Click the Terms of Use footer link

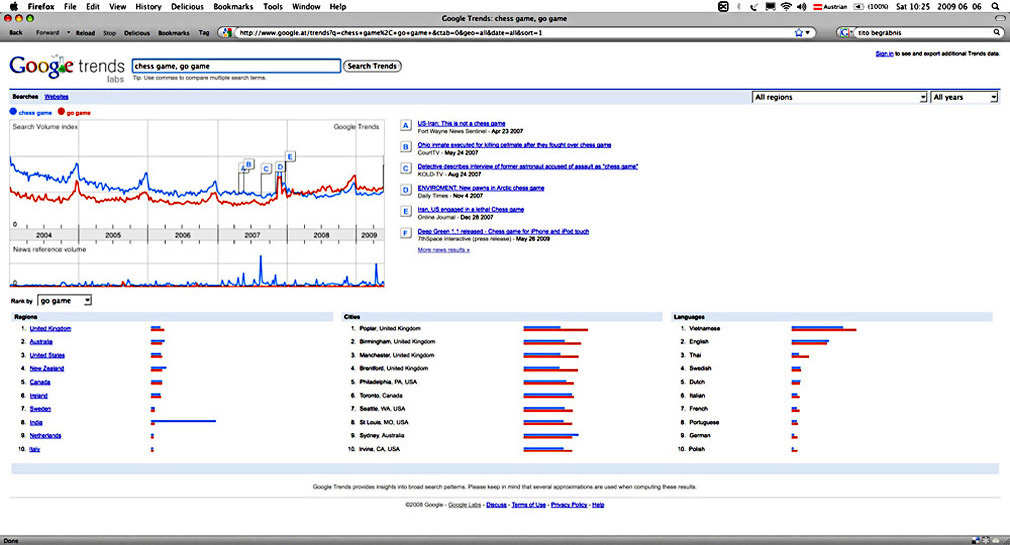(529, 505)
